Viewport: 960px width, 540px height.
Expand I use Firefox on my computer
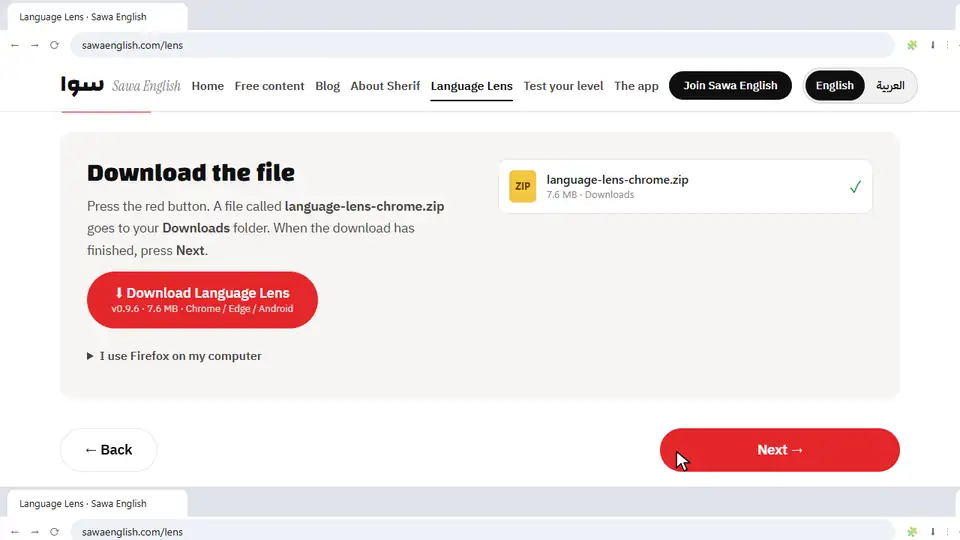pyautogui.click(x=174, y=356)
